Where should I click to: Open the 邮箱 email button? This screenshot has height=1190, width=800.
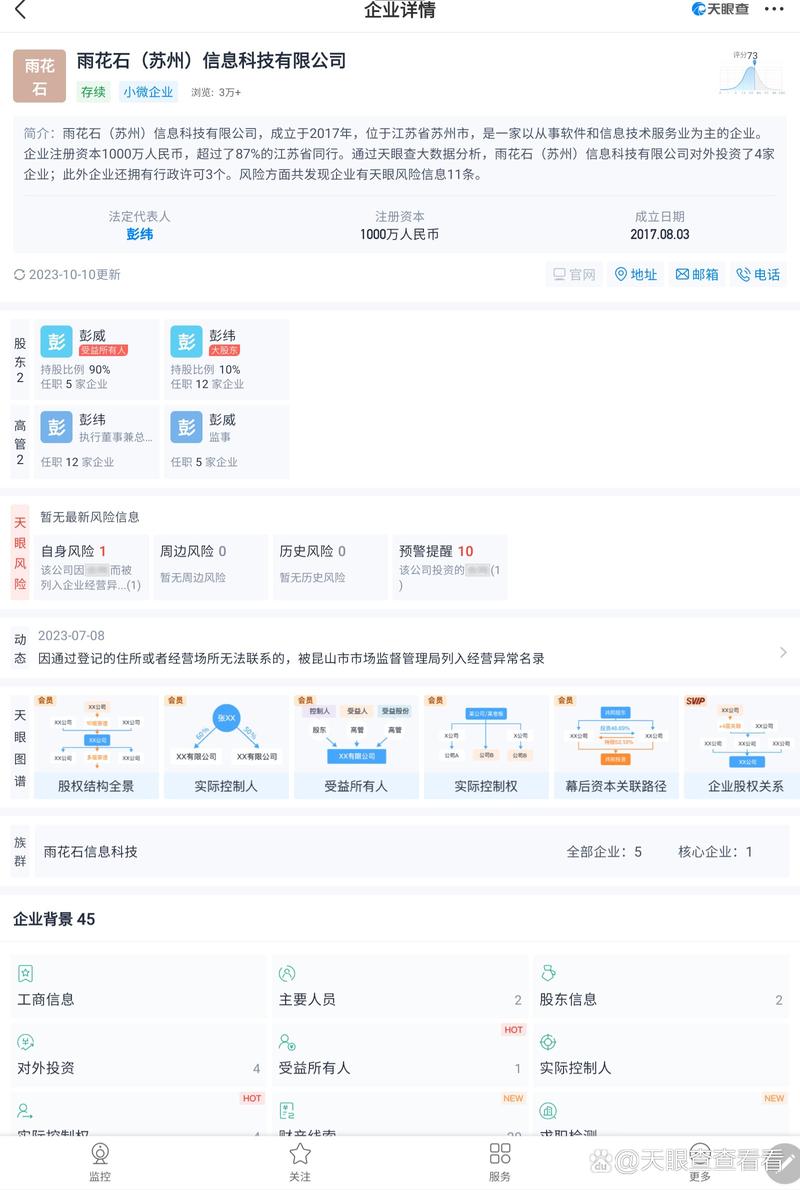pos(697,275)
